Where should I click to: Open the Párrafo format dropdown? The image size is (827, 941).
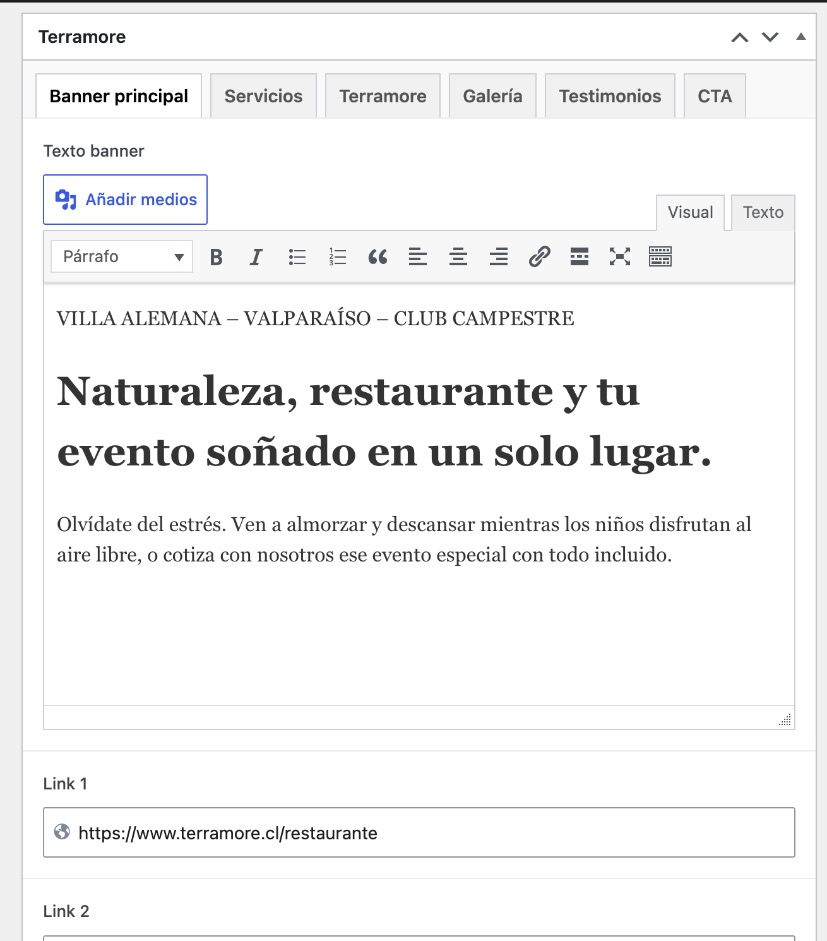122,257
